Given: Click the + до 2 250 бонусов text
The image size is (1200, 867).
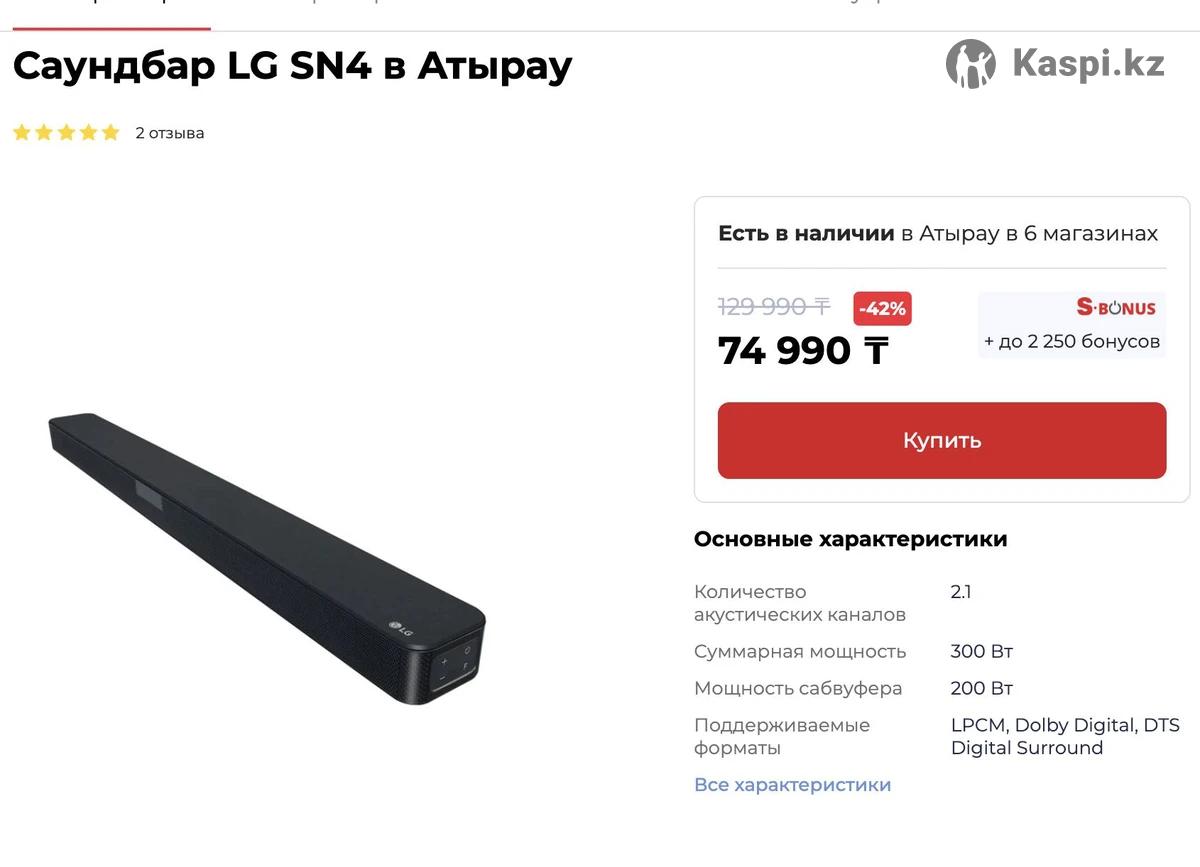Looking at the screenshot, I should [x=1072, y=342].
